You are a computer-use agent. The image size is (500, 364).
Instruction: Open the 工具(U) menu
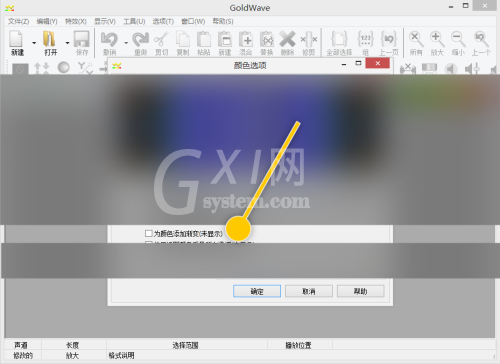coord(134,21)
